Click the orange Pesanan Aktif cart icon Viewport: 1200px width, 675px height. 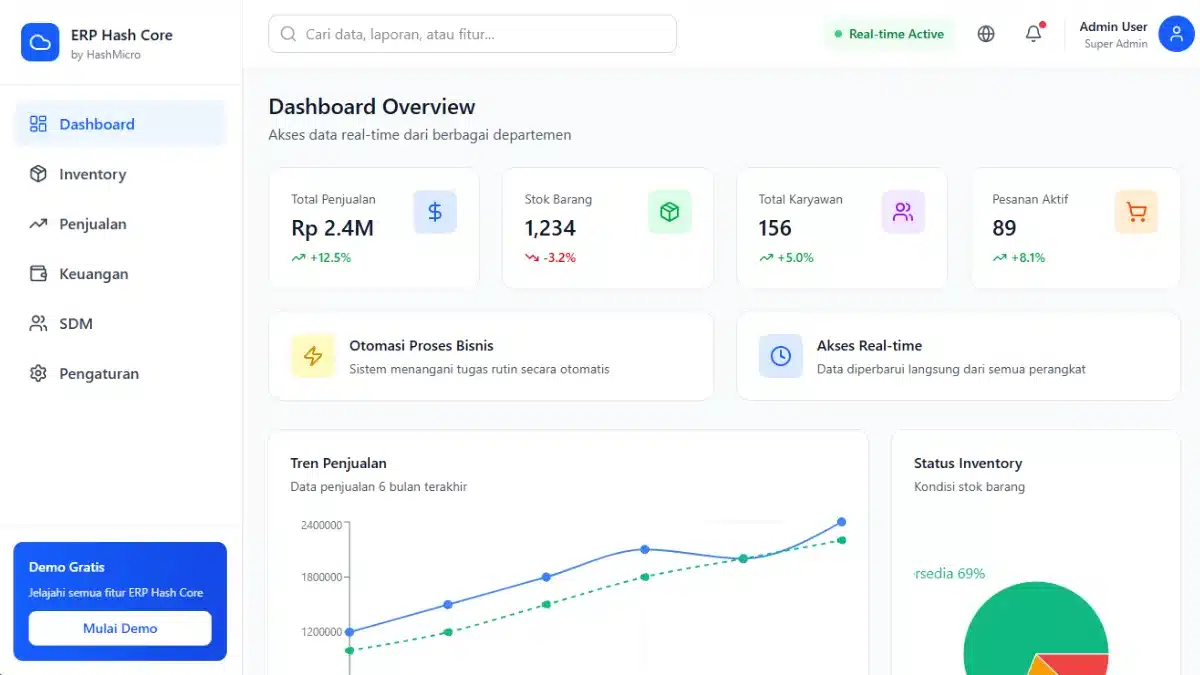[x=1136, y=212]
